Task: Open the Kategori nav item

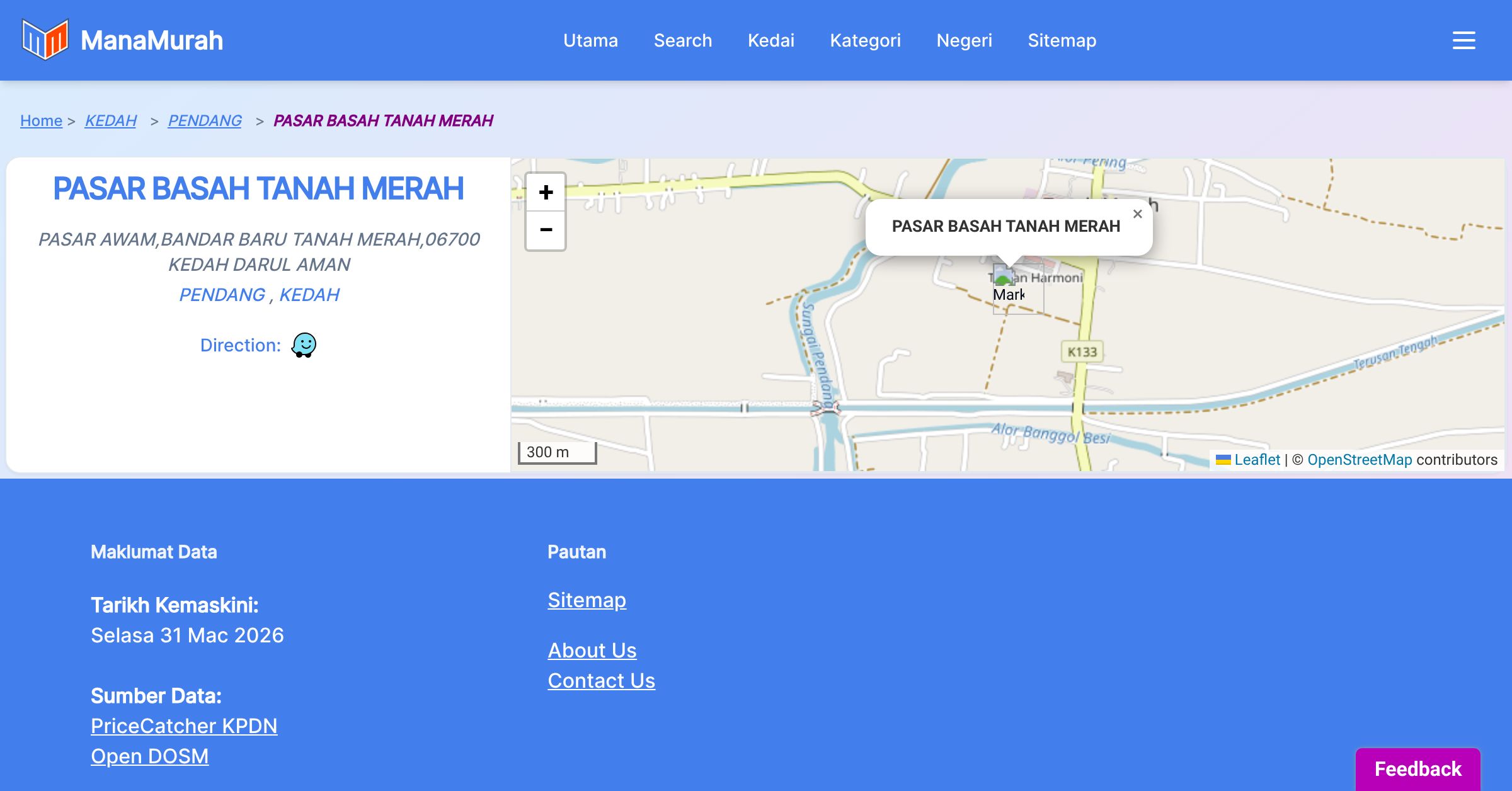Action: (865, 40)
